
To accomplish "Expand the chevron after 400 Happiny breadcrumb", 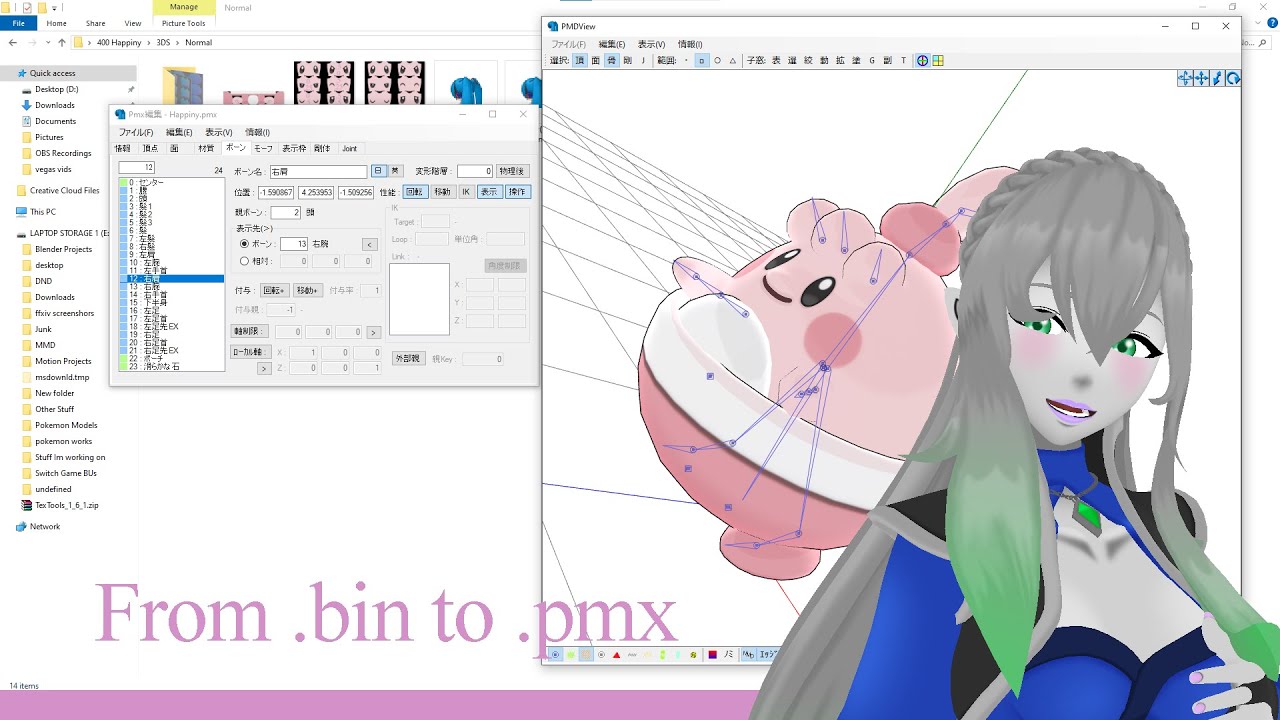I will [148, 43].
